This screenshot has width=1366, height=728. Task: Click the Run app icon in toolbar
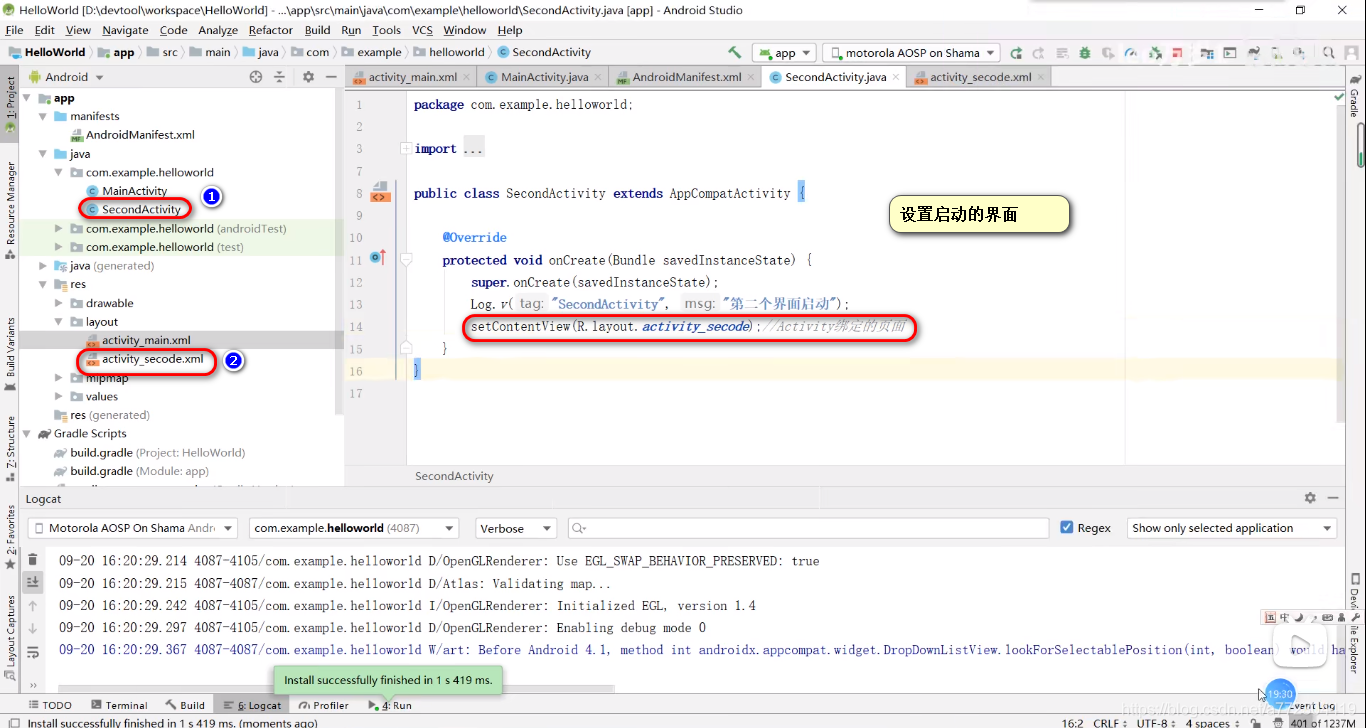coord(1016,53)
